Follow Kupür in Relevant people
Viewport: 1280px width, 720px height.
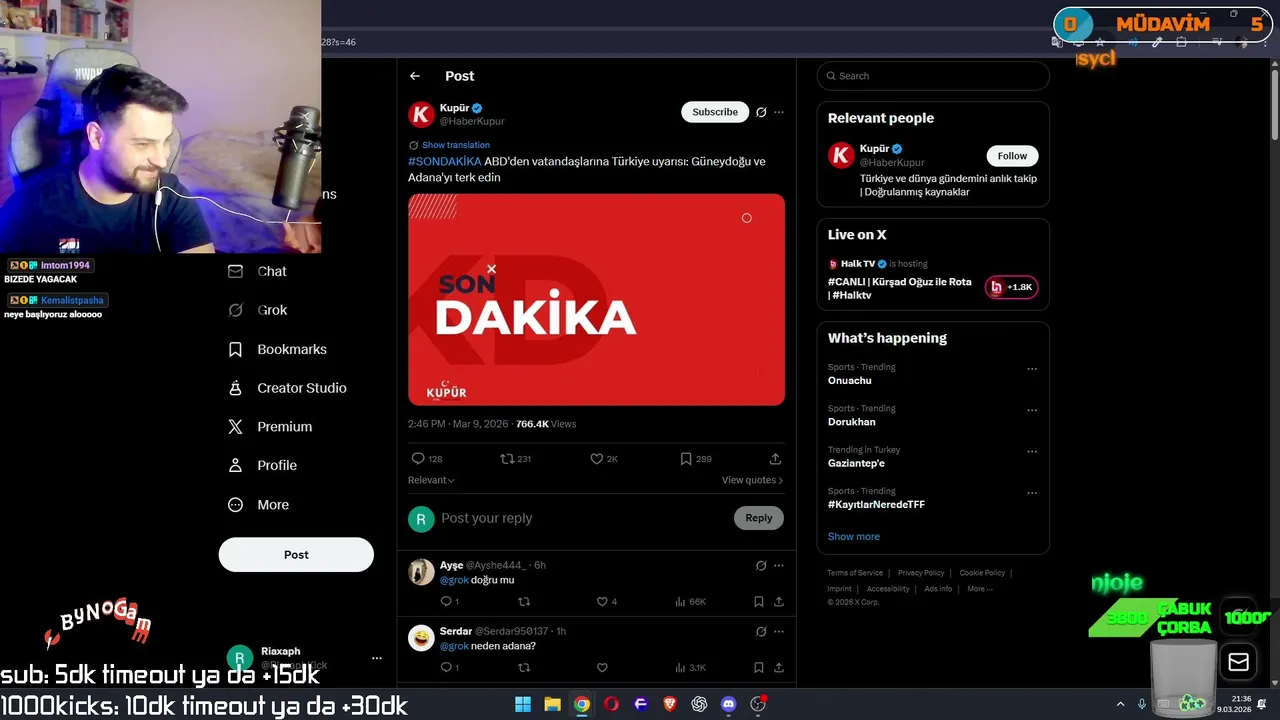(x=1012, y=156)
